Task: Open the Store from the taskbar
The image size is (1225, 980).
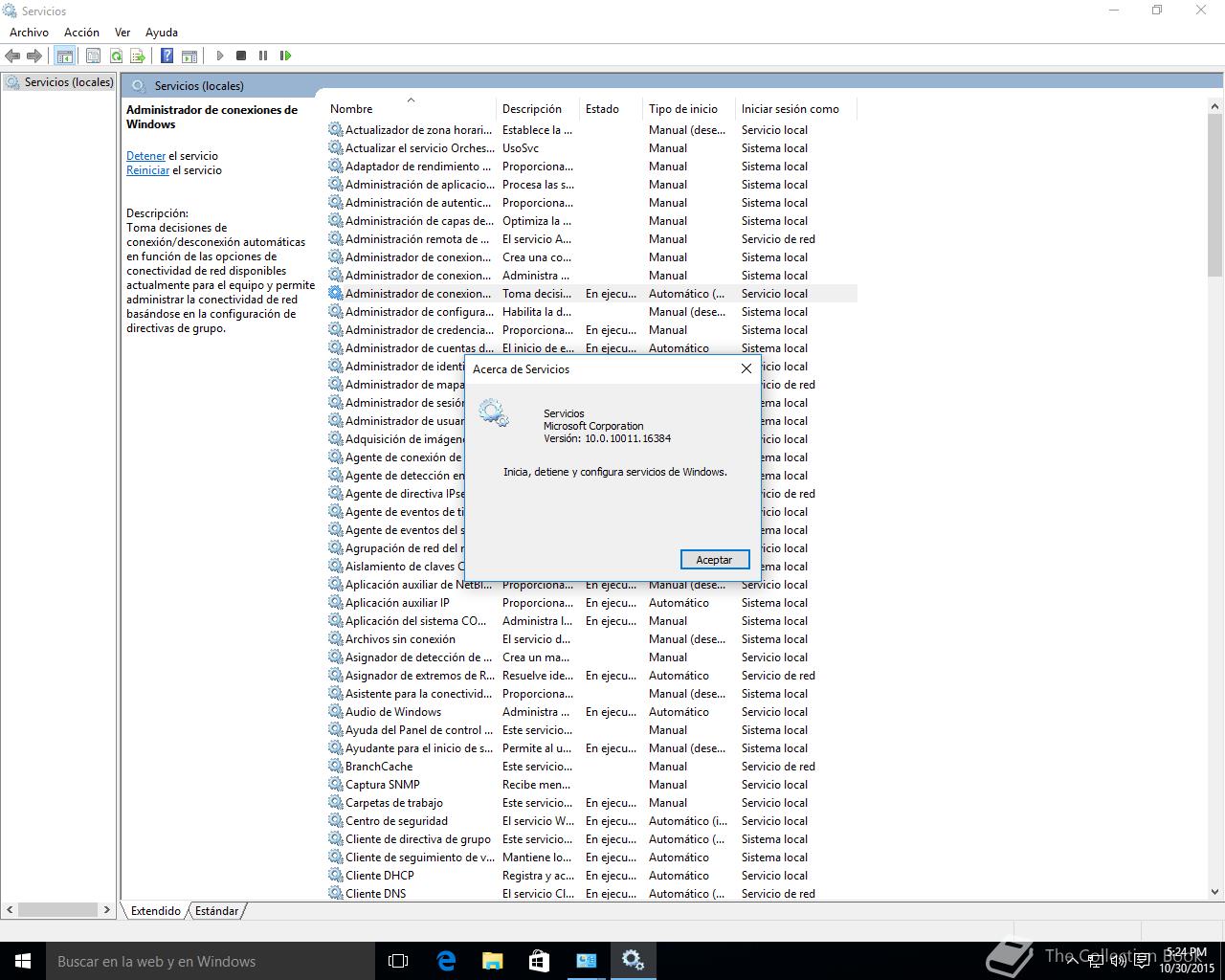Action: [x=539, y=961]
